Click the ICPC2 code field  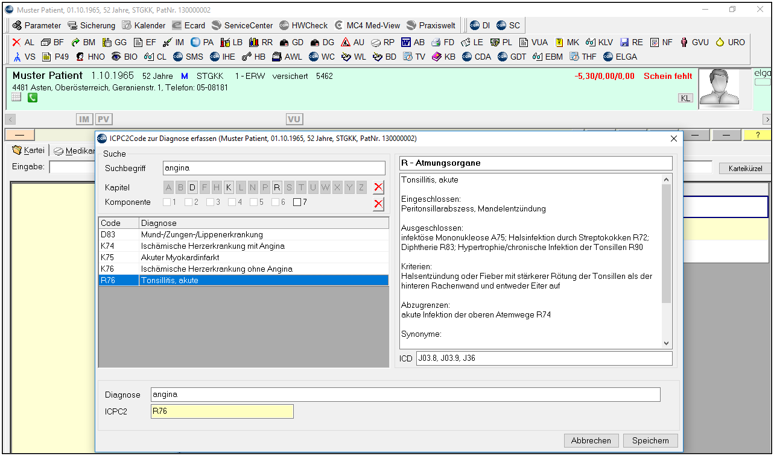pyautogui.click(x=222, y=412)
